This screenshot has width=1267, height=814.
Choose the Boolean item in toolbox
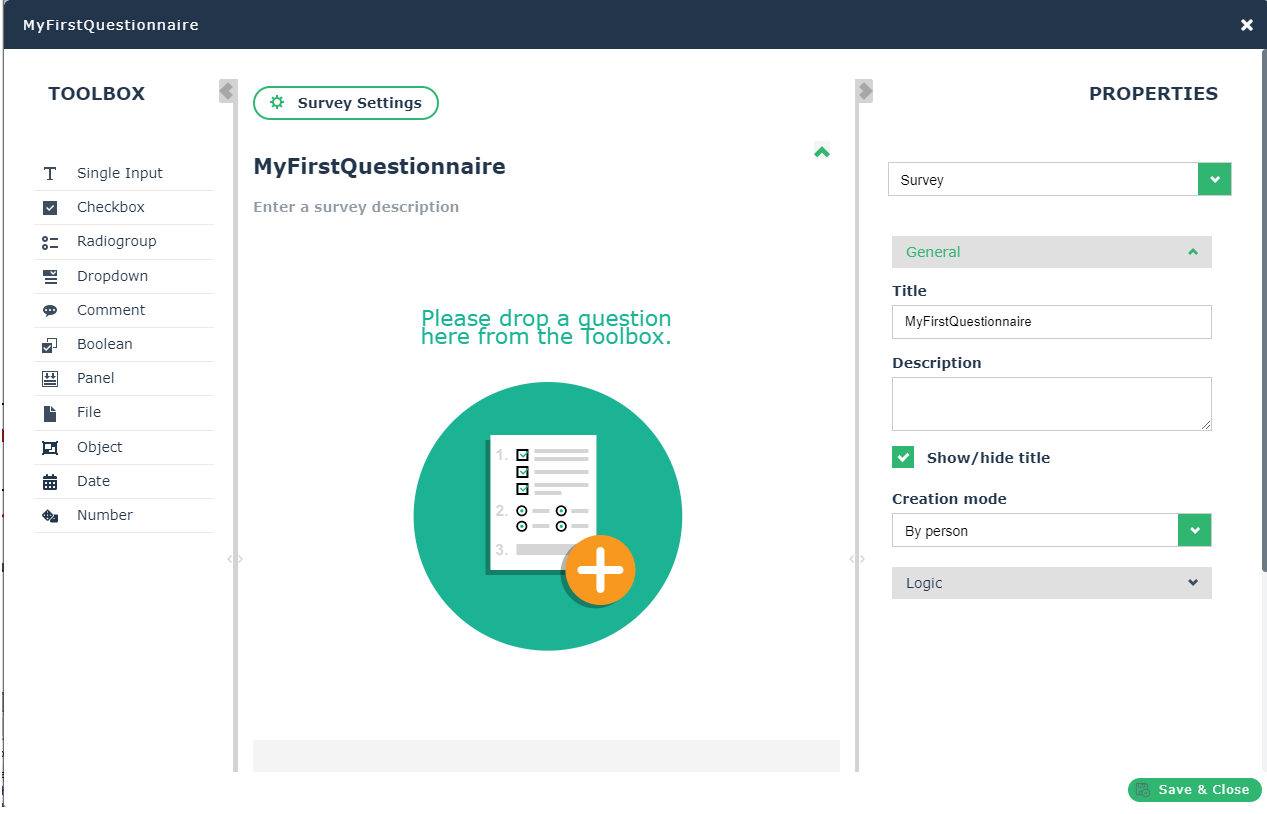105,345
